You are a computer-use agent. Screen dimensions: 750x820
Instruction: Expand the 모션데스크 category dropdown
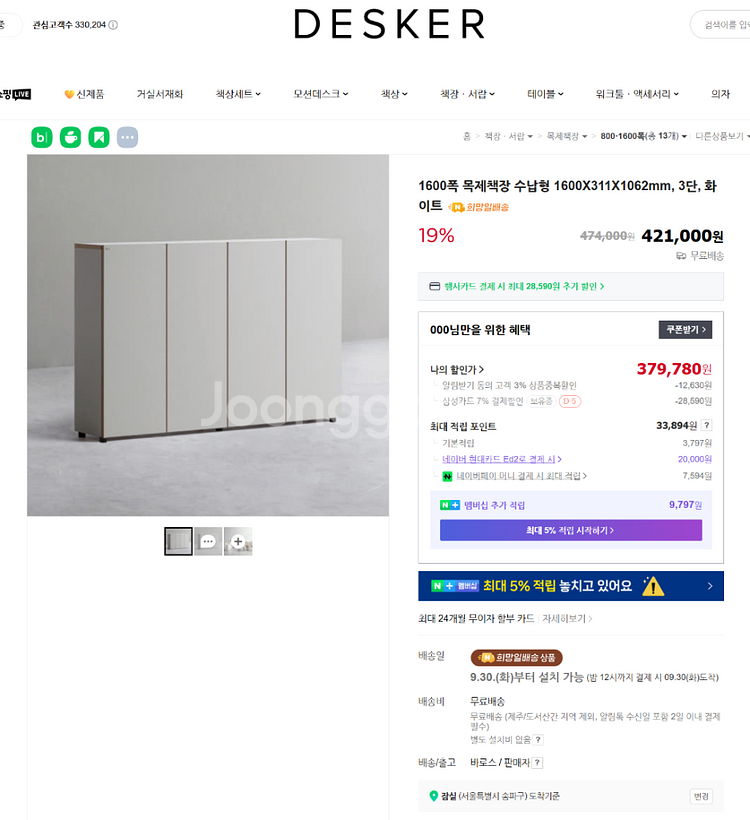(x=321, y=94)
